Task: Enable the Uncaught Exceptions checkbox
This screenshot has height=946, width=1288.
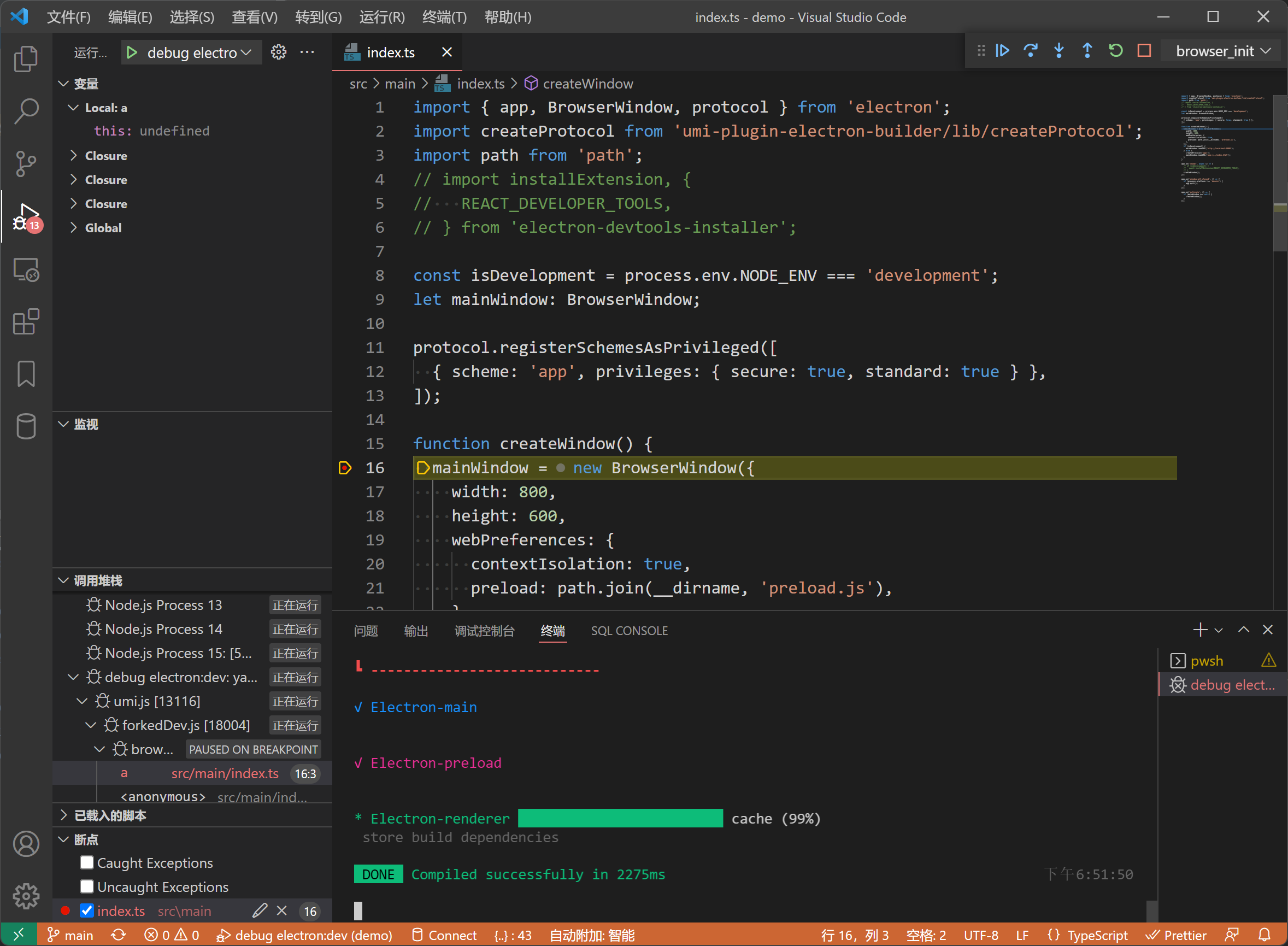Action: (x=86, y=886)
